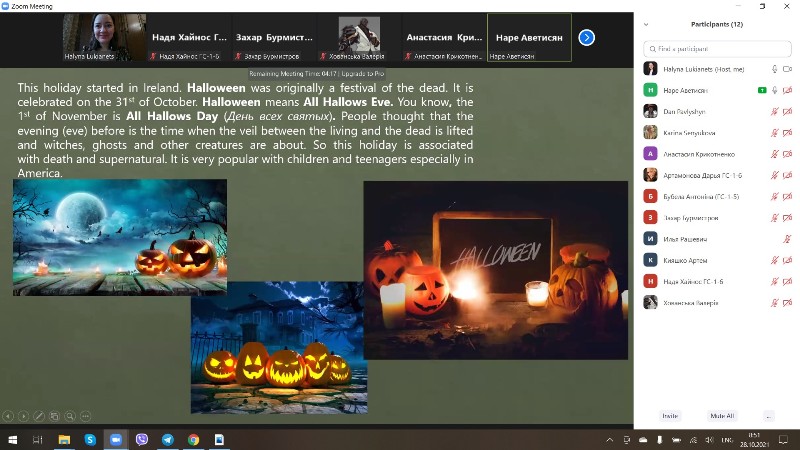Click the Find a participant search field
800x450 pixels.
[x=716, y=48]
